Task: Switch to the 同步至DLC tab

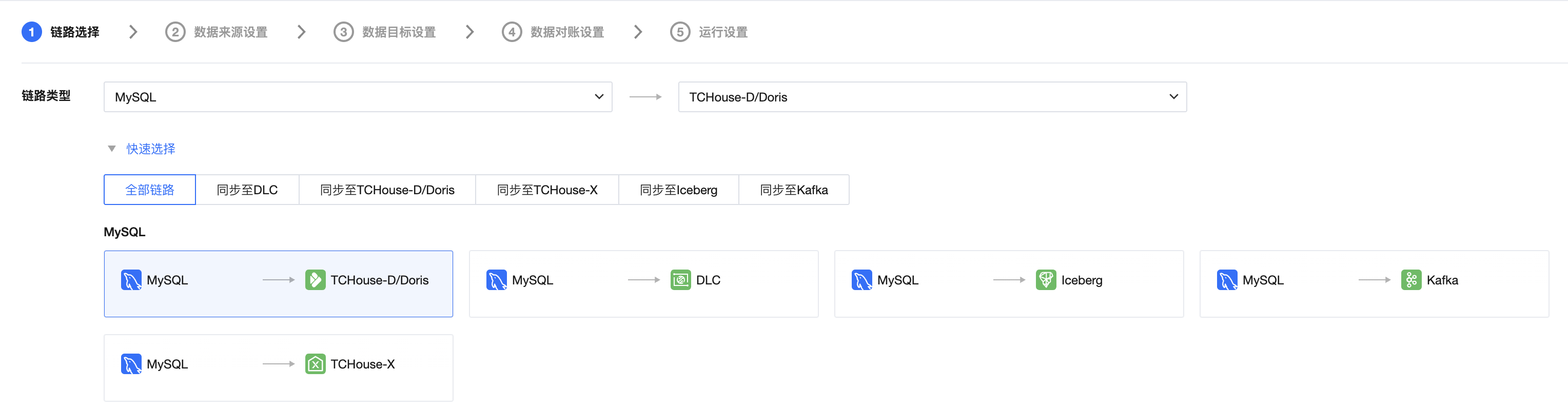Action: click(x=247, y=190)
